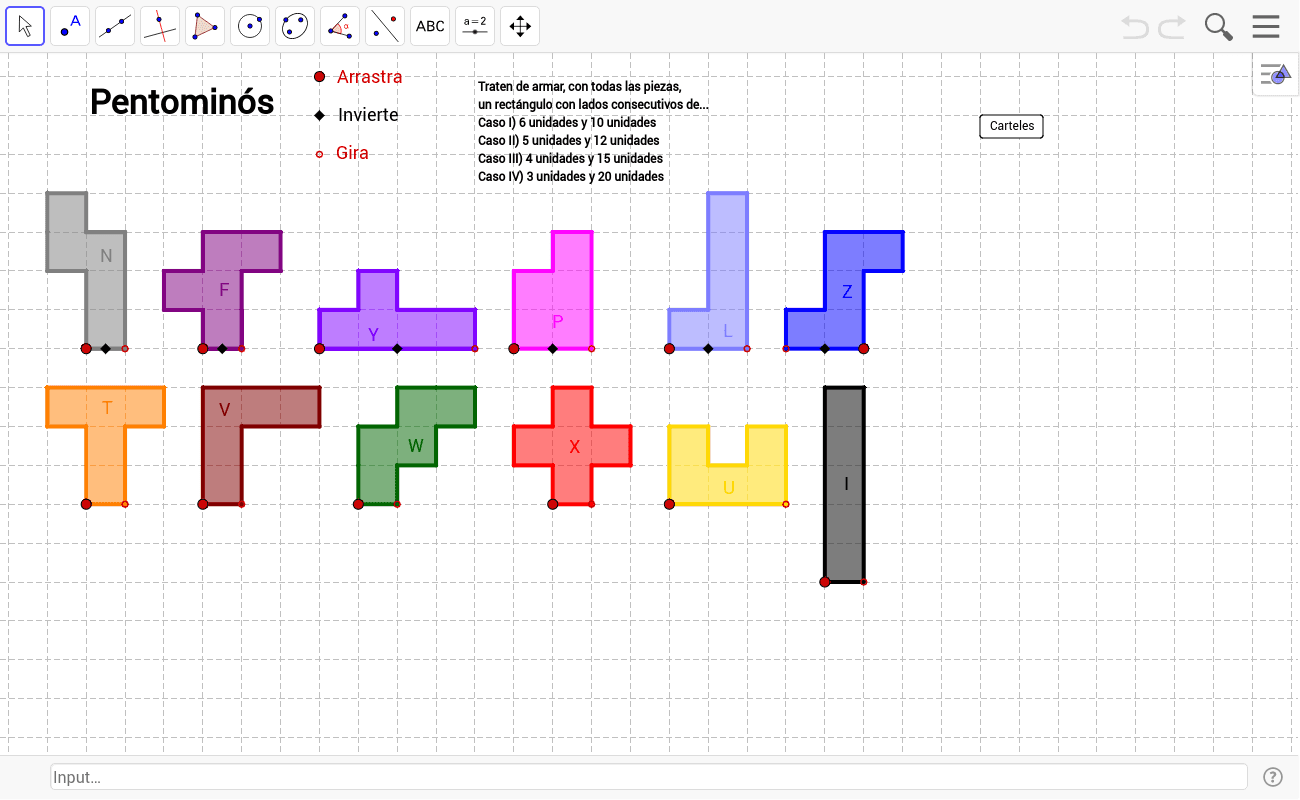The height and width of the screenshot is (800, 1300).
Task: Click the 'Caso II) 5 unidades' line
Action: (569, 141)
